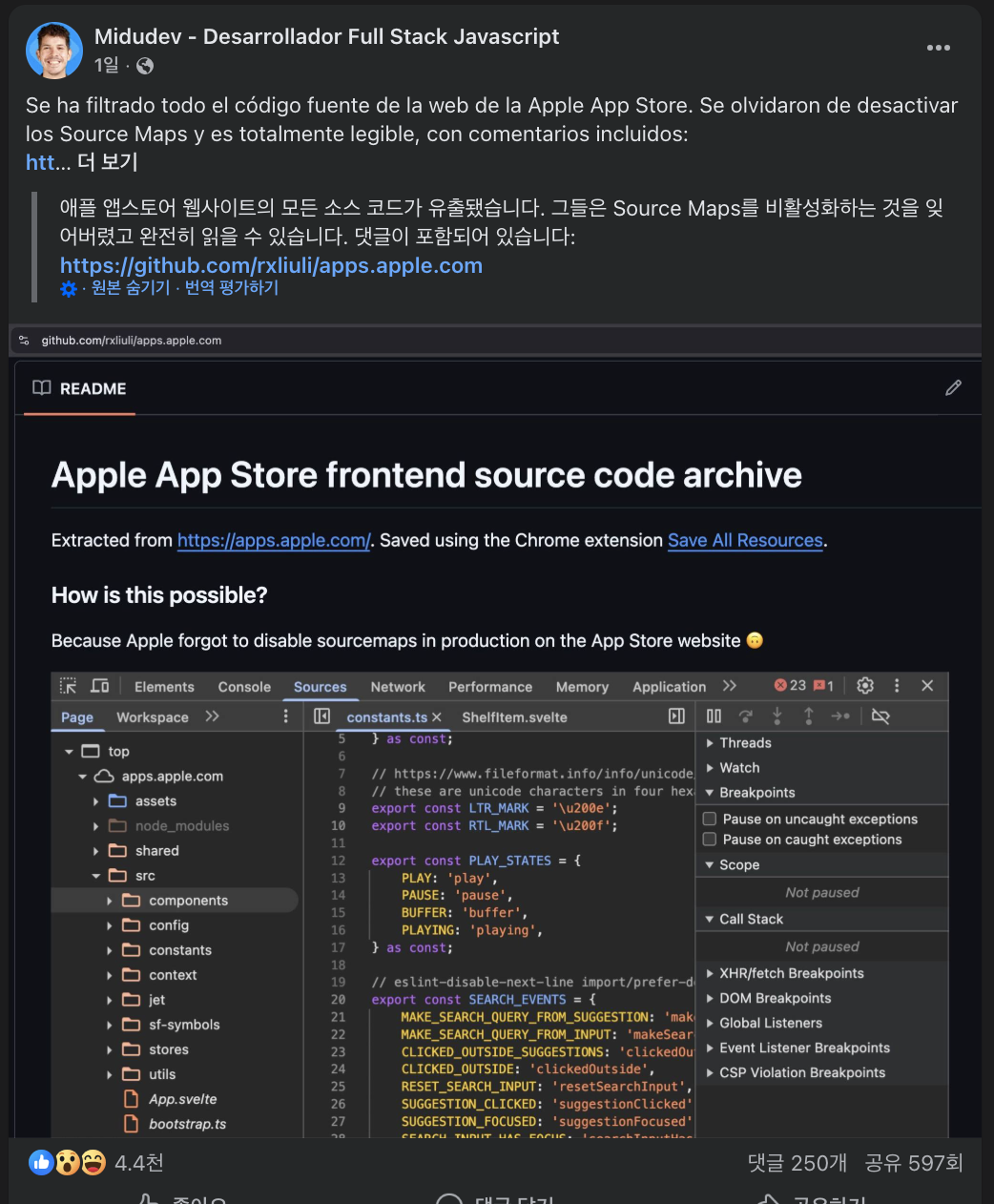Image resolution: width=994 pixels, height=1204 pixels.
Task: Expand the components folder
Action: [109, 901]
